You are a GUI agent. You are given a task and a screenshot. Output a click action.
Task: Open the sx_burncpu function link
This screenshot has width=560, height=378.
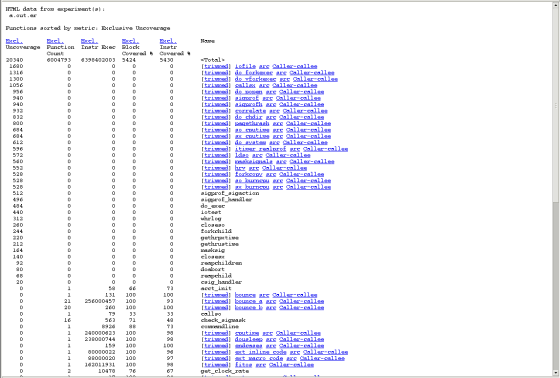click(252, 187)
